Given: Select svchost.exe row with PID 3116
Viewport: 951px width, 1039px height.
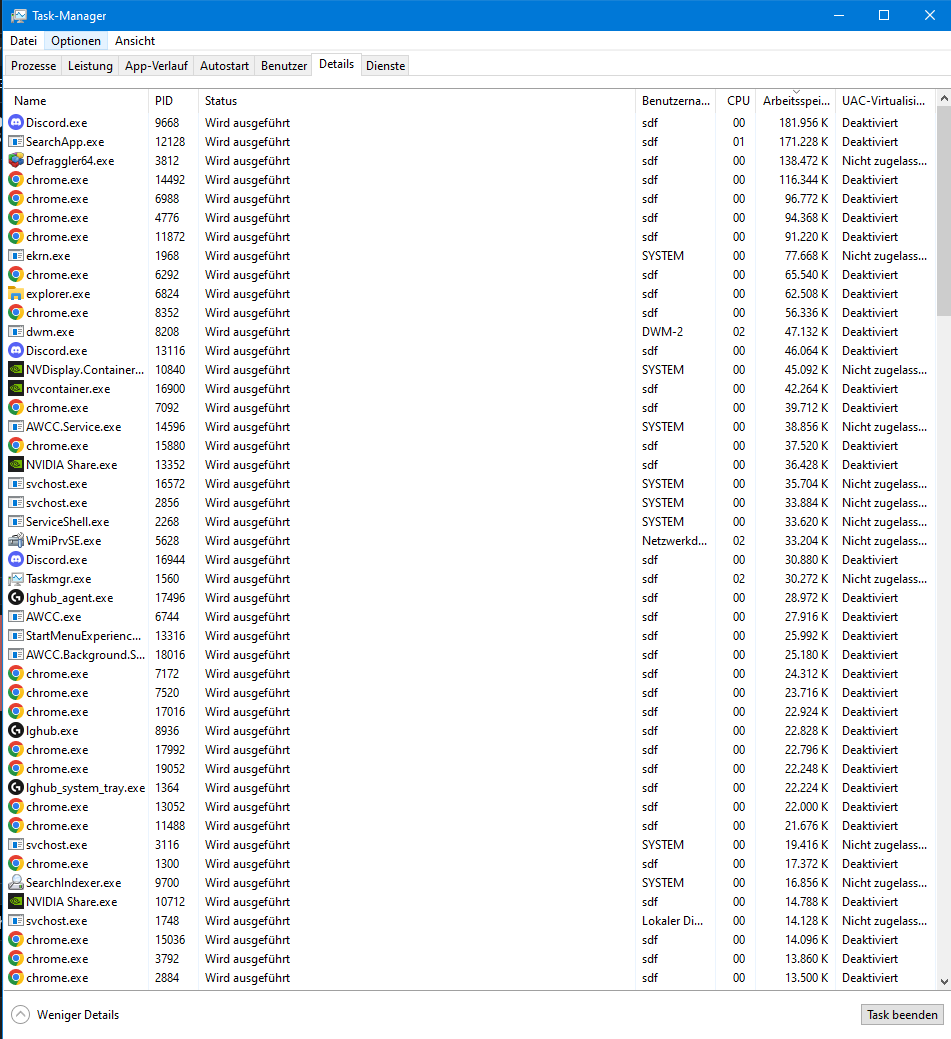Looking at the screenshot, I should click(469, 845).
